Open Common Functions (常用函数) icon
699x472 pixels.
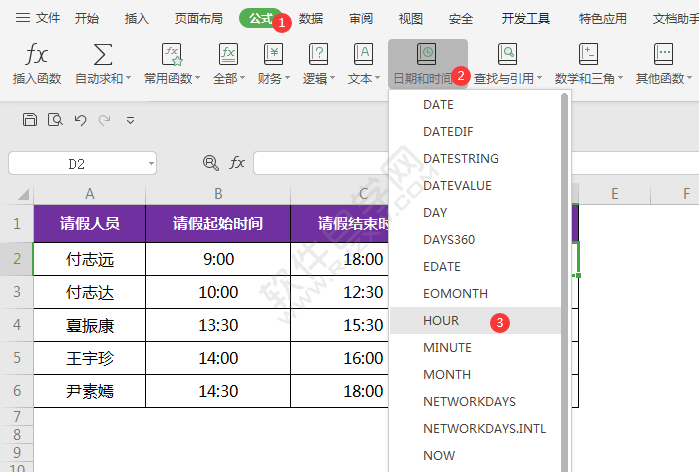coord(172,54)
